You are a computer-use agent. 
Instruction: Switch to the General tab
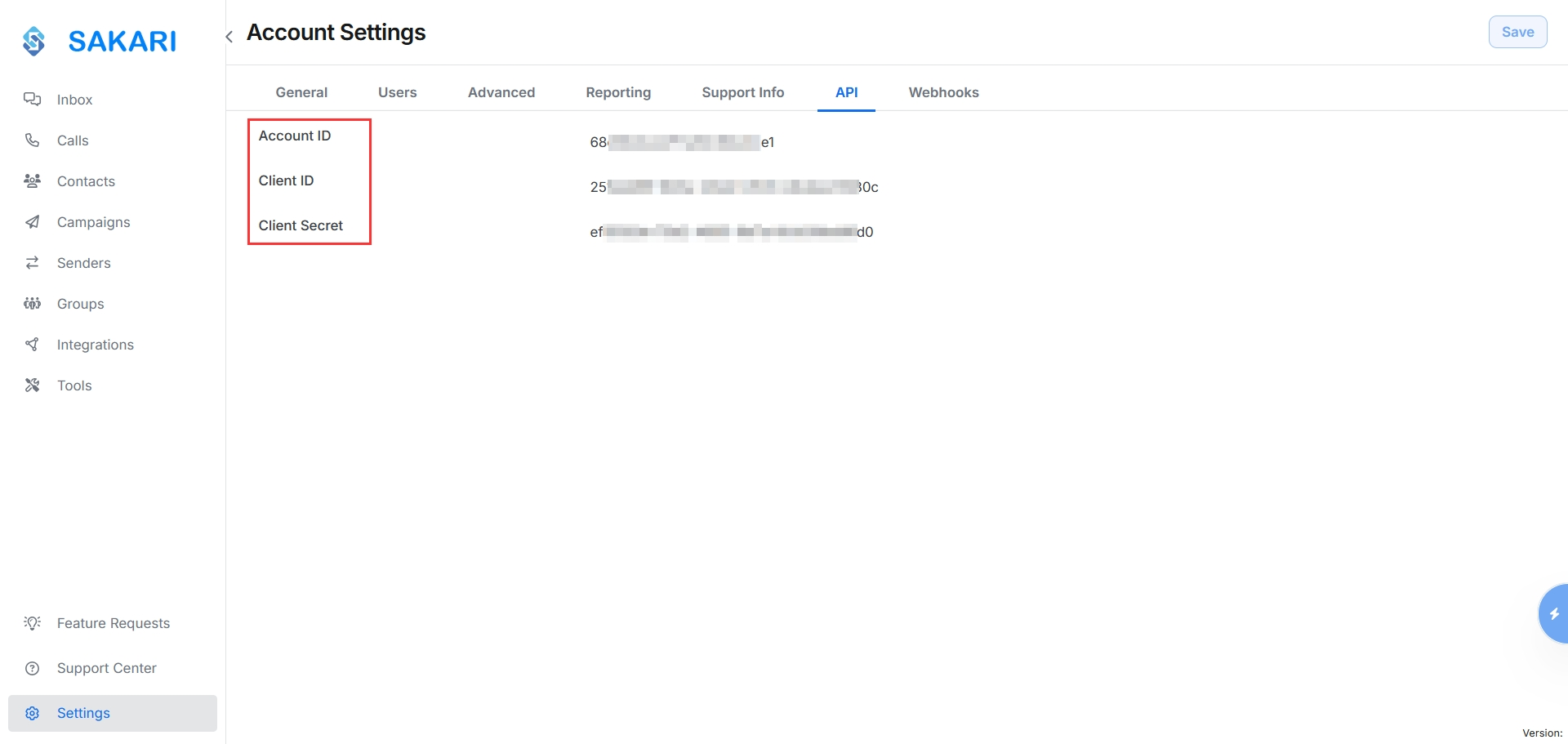coord(301,92)
